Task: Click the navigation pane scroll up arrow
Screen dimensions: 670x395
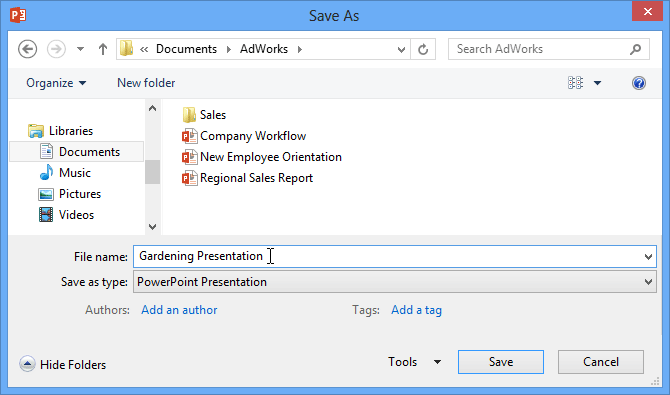Action: (x=153, y=109)
